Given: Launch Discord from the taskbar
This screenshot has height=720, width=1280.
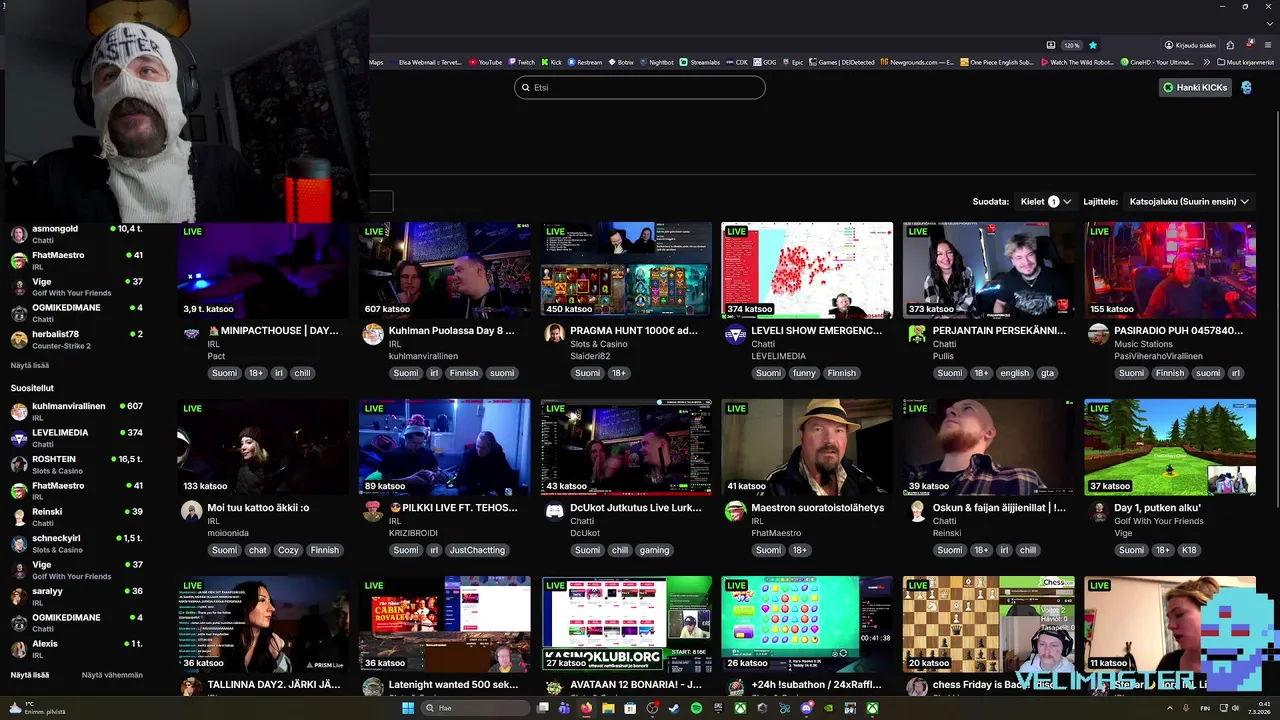Looking at the screenshot, I should click(806, 708).
